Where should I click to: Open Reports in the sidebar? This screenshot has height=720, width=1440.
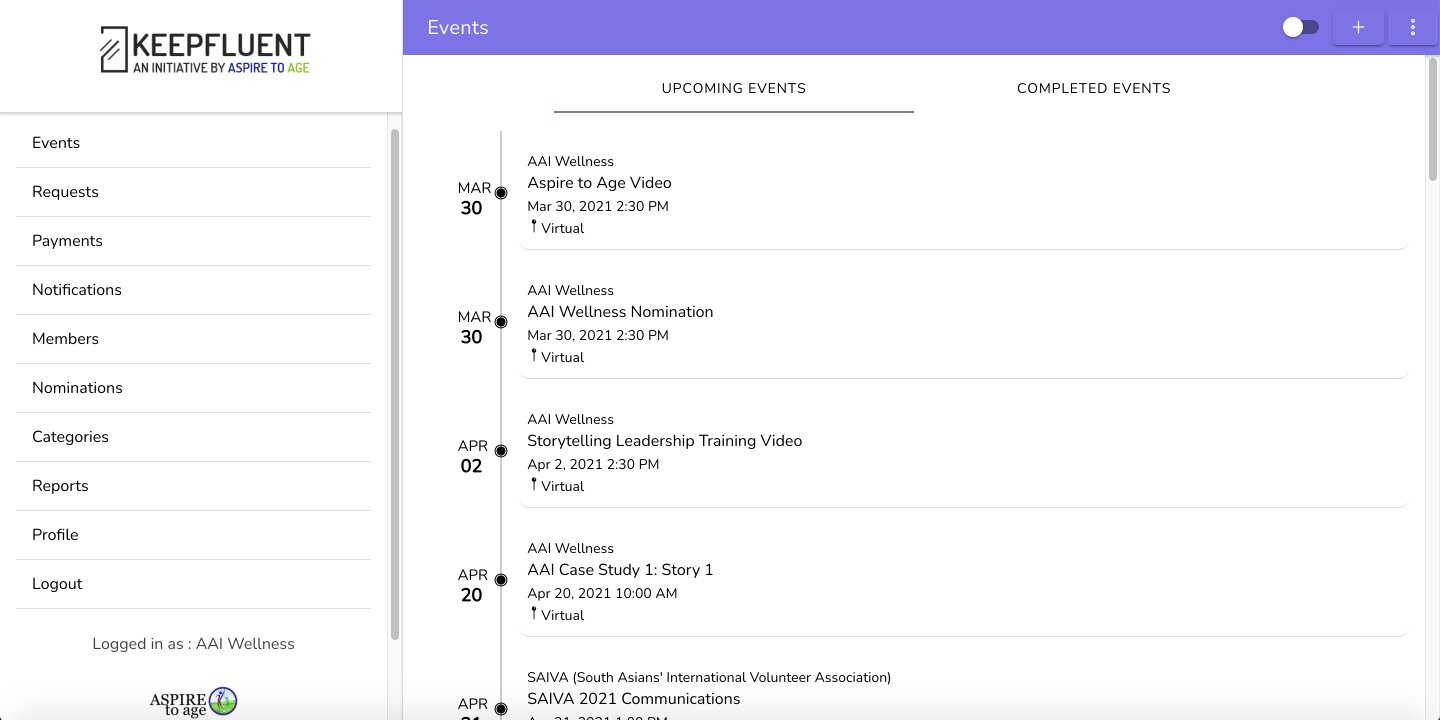[193, 486]
